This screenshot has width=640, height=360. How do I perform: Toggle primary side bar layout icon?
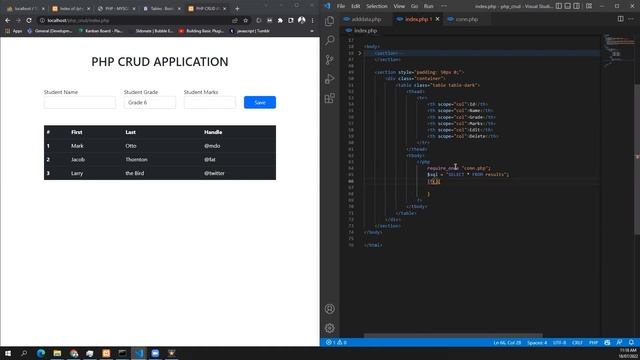tap(559, 6)
